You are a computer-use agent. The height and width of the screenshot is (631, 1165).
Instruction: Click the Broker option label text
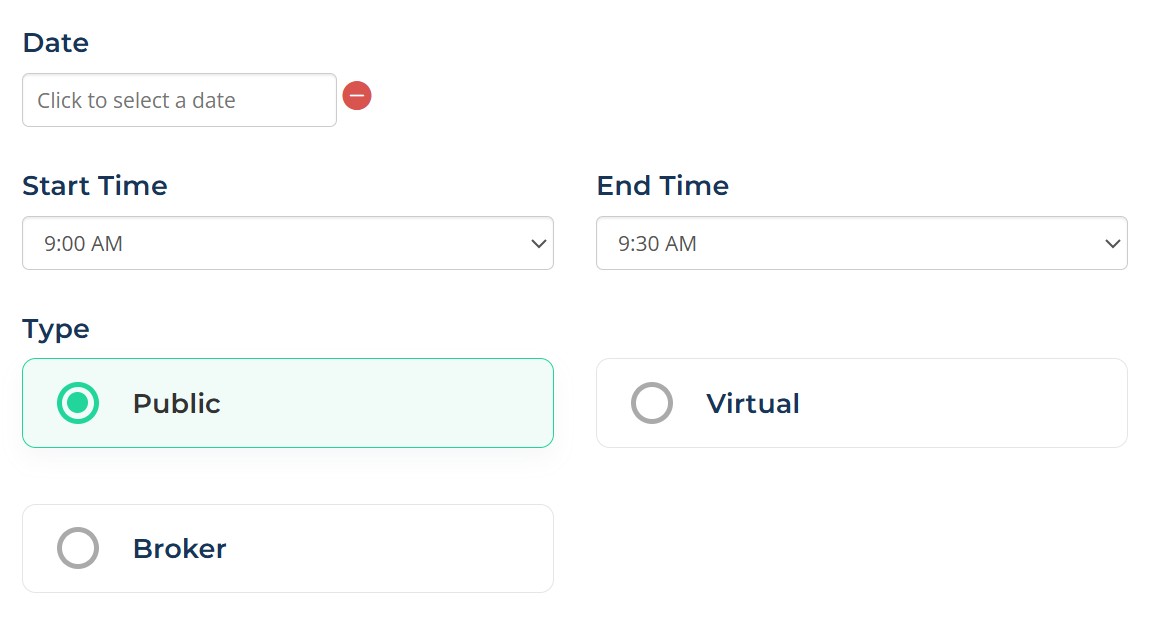pyautogui.click(x=179, y=549)
